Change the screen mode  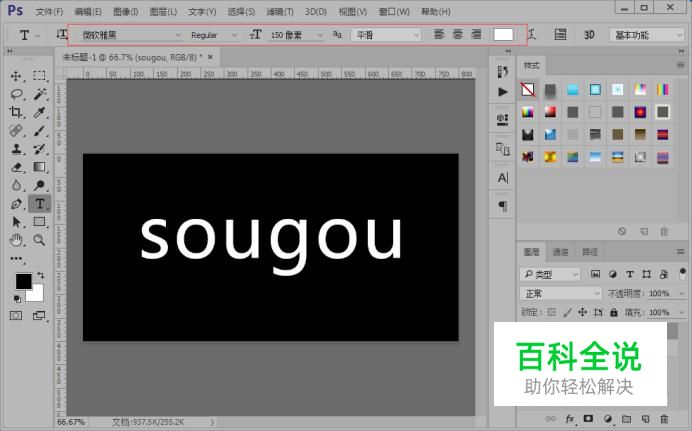coord(39,315)
